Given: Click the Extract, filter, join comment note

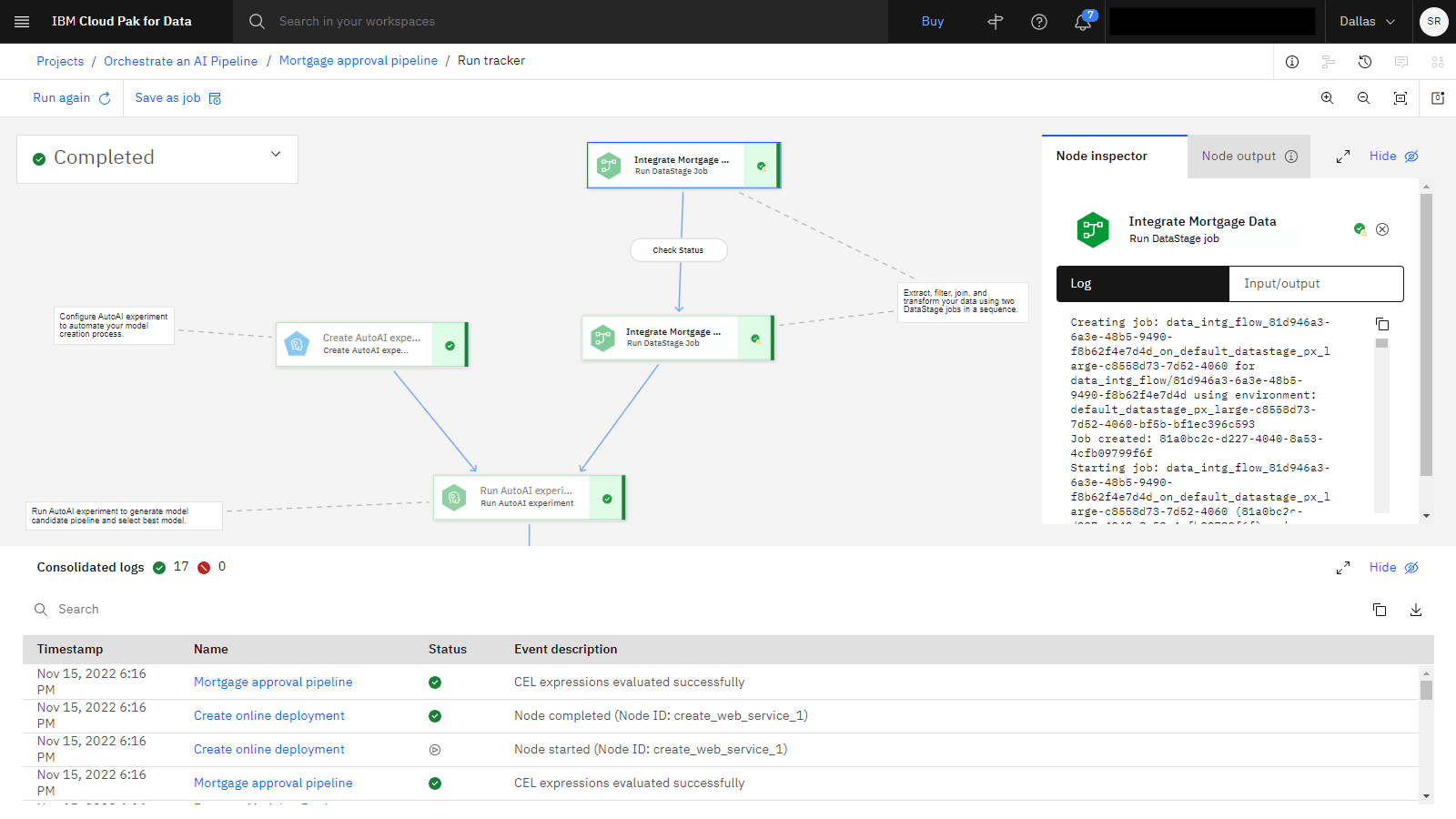Looking at the screenshot, I should [x=962, y=302].
